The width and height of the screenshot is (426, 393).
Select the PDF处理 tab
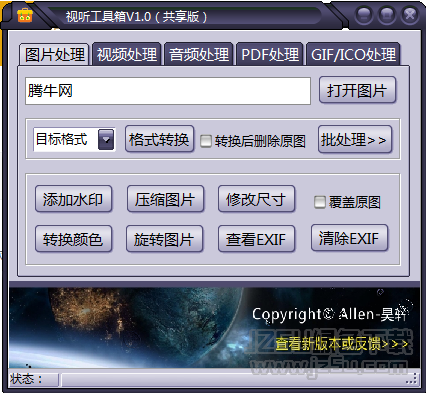click(270, 54)
